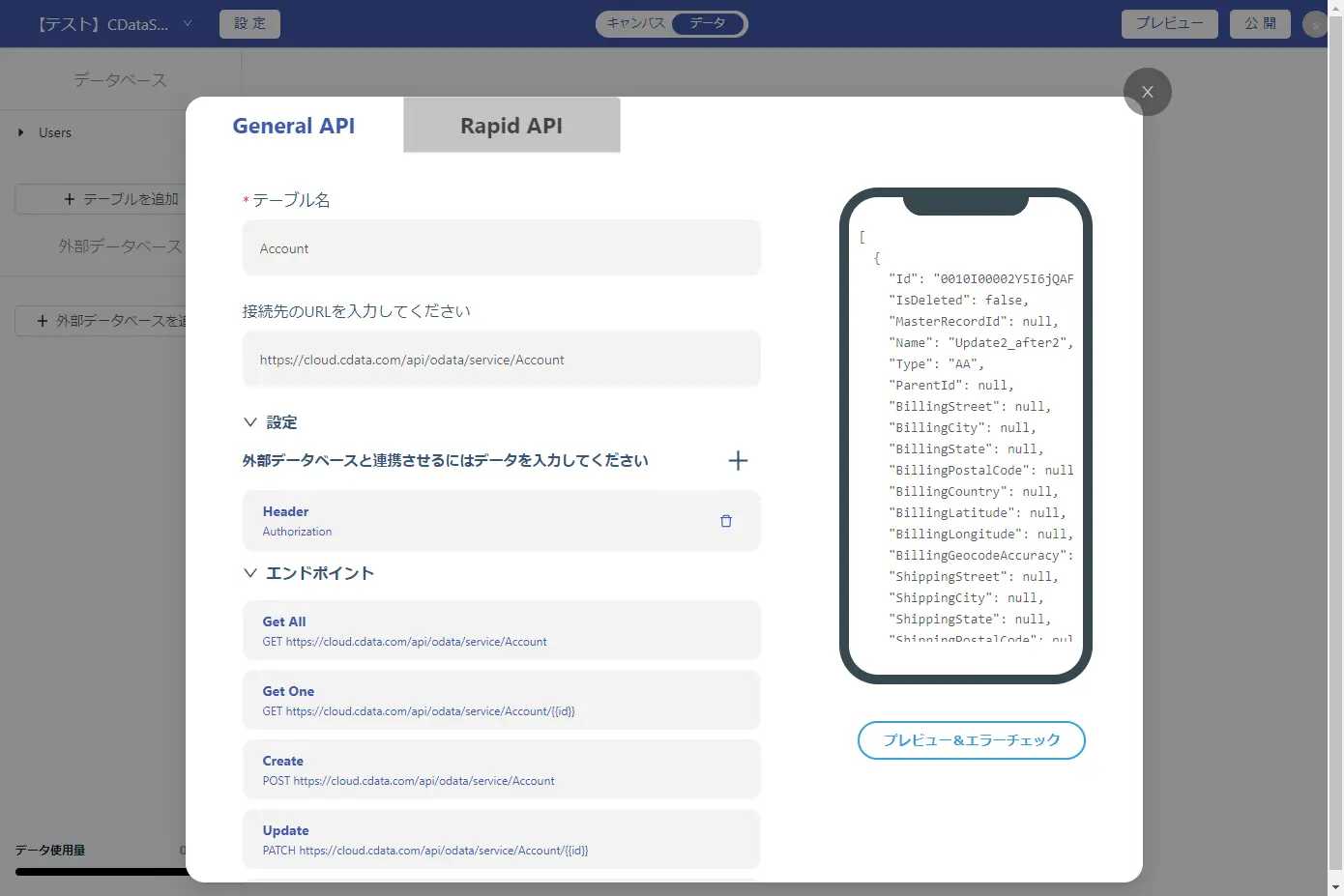Open the Get All endpoint entry

coord(502,631)
